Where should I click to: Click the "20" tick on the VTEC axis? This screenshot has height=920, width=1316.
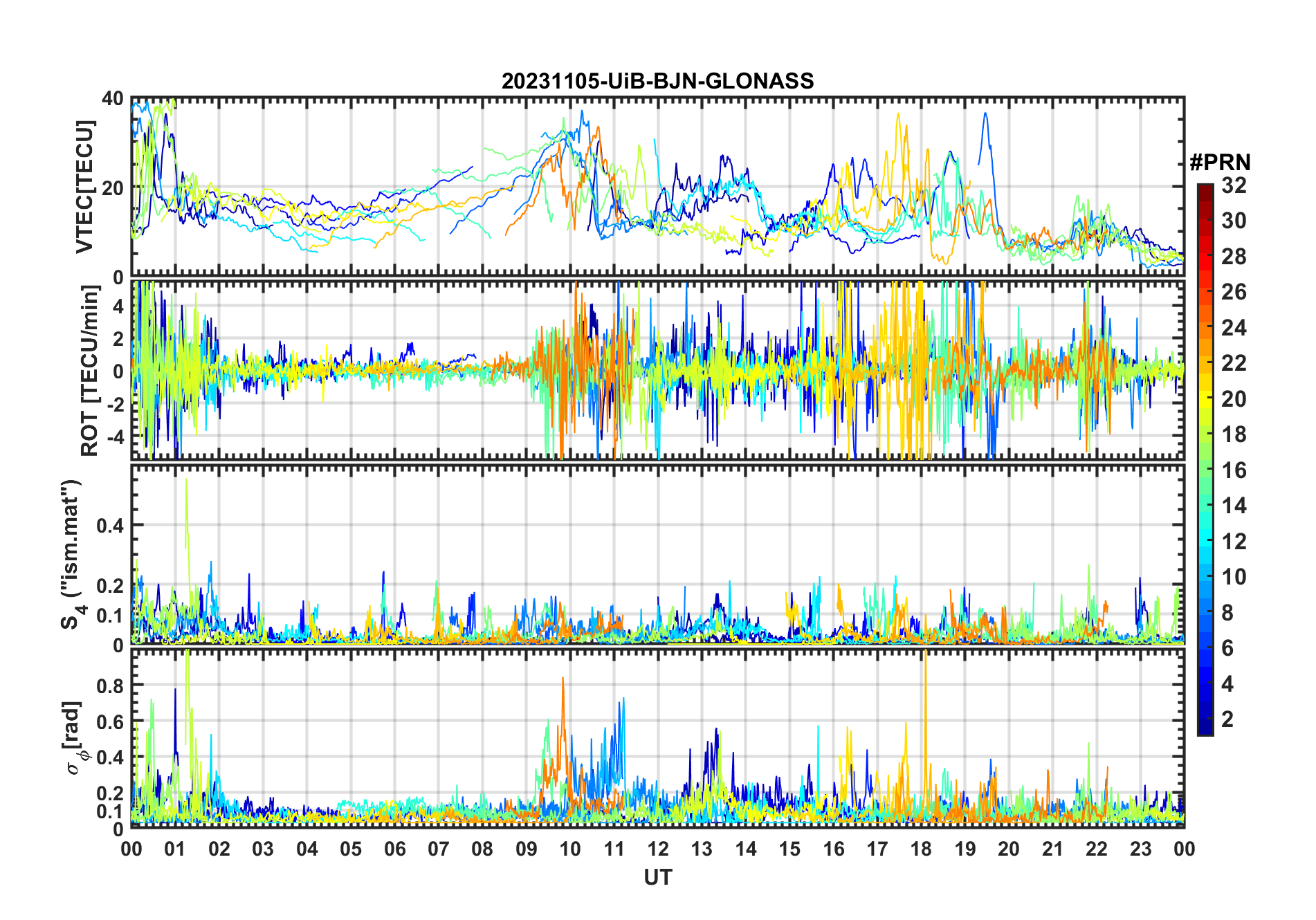[113, 187]
